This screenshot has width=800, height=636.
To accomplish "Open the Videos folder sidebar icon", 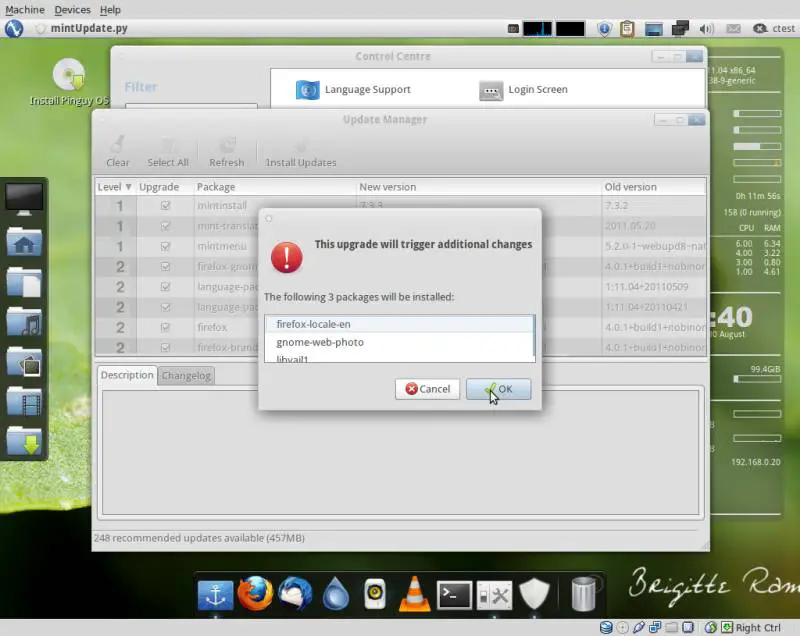I will (24, 401).
